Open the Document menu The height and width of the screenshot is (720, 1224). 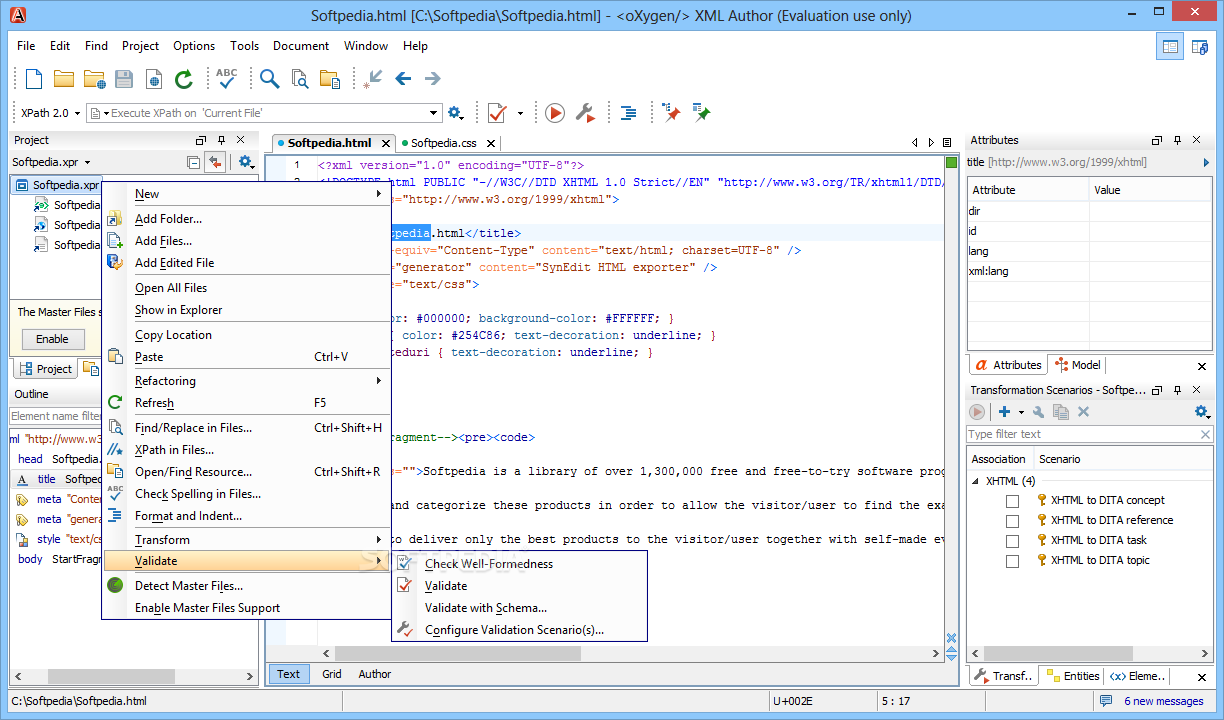(301, 46)
